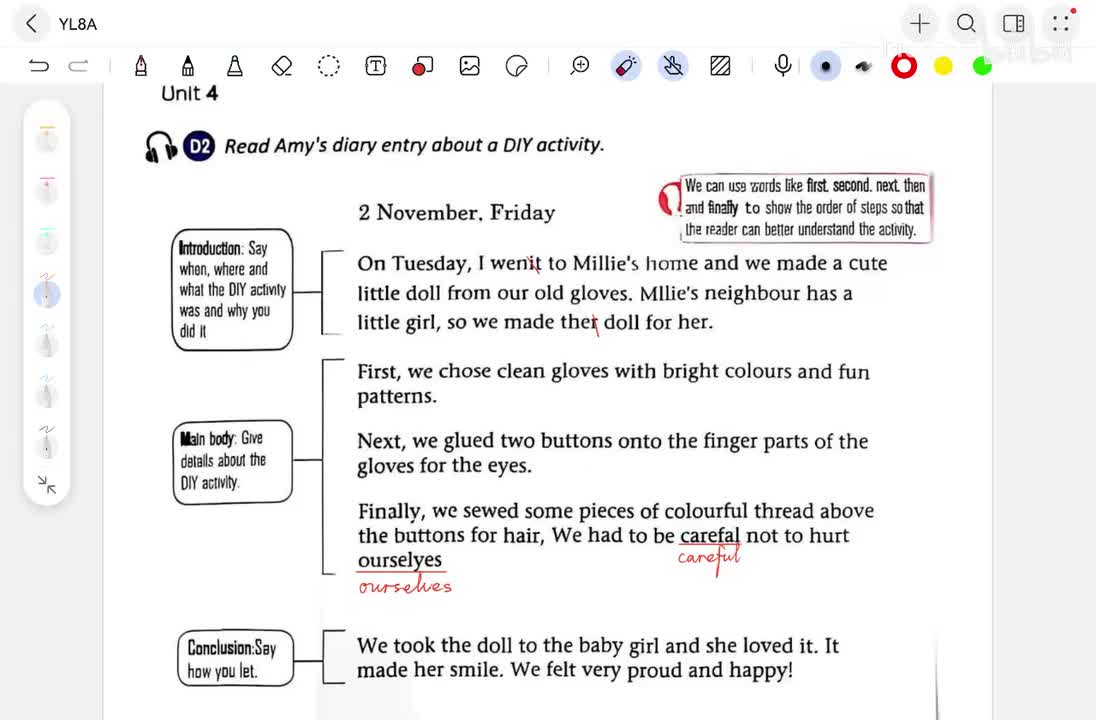
Task: Select the shapes tool
Action: 422,66
